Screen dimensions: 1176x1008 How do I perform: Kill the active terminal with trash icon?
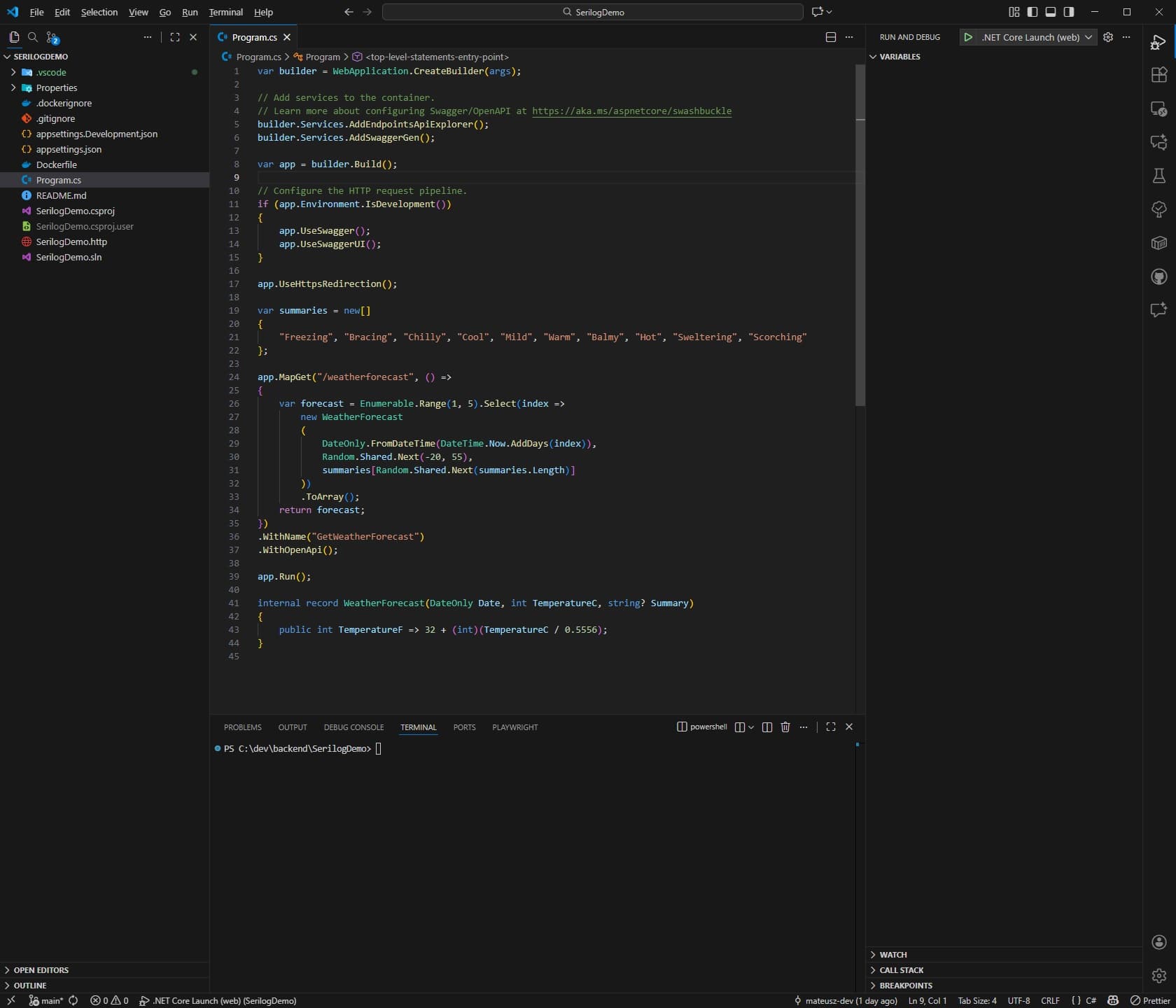(785, 727)
